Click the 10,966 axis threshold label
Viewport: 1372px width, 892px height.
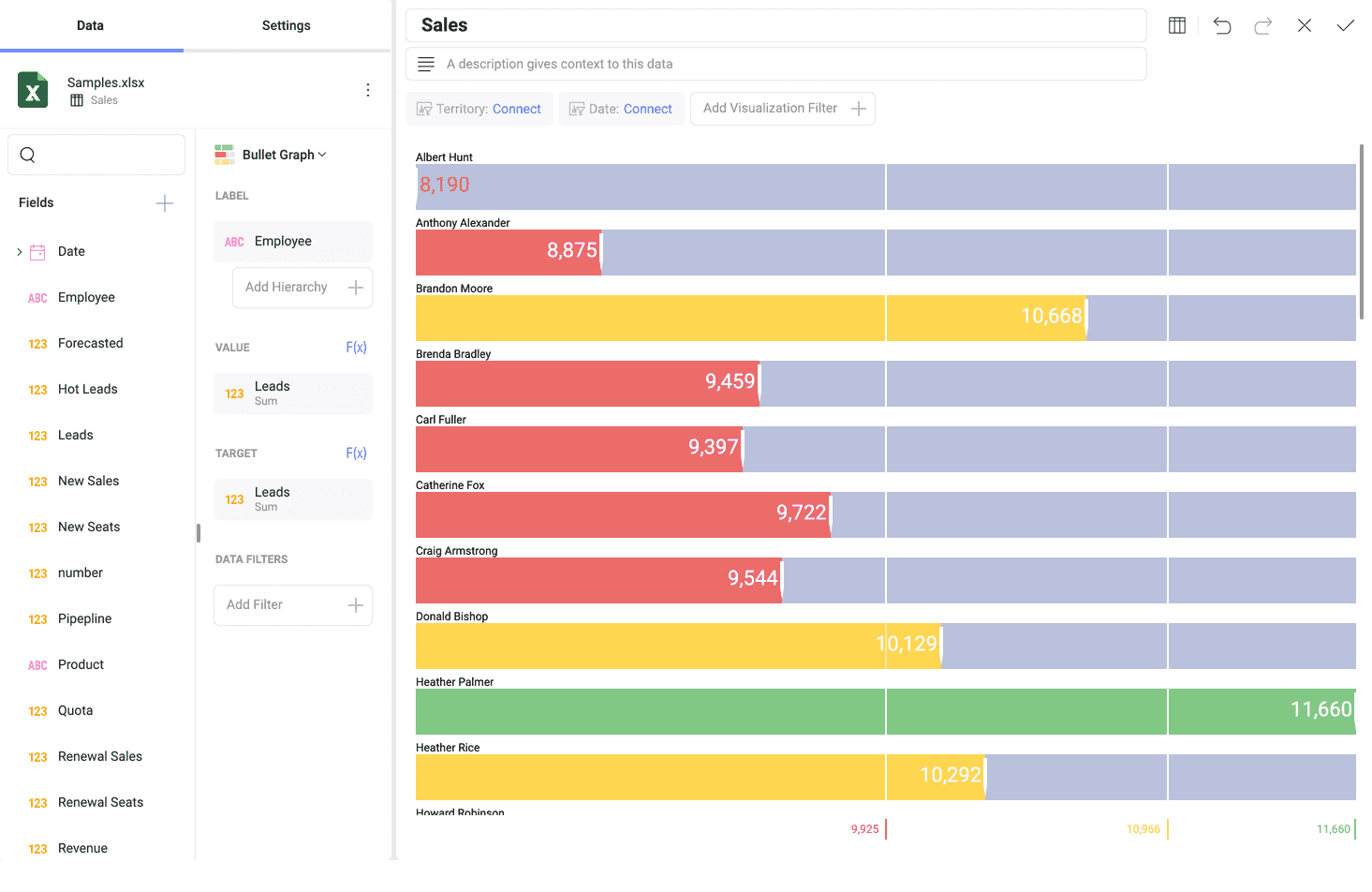pyautogui.click(x=1143, y=829)
